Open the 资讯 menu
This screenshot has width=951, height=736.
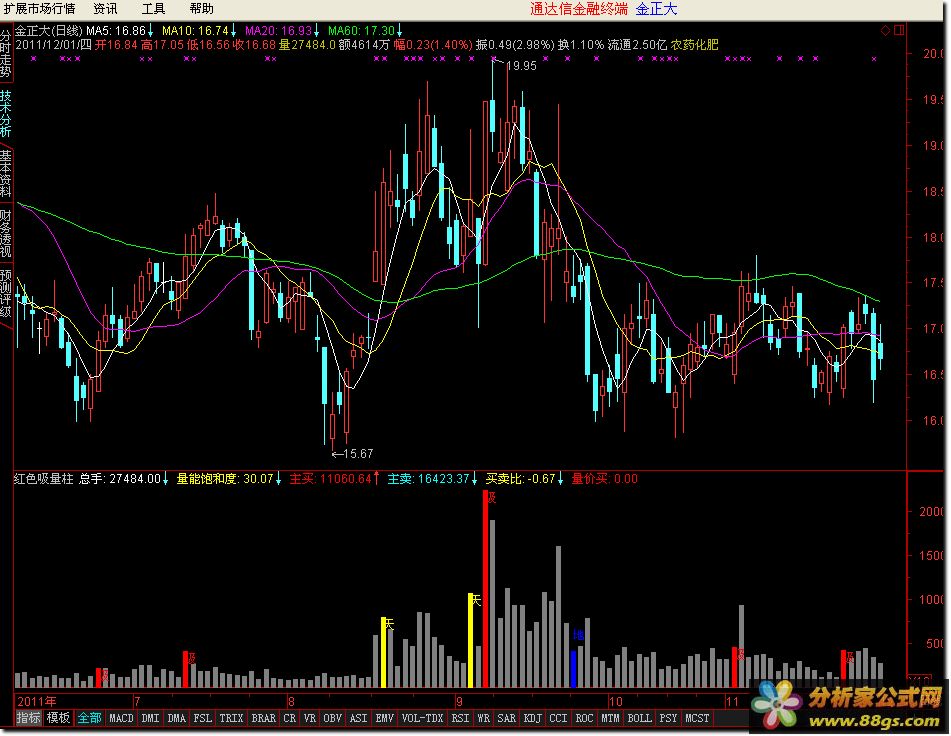106,8
